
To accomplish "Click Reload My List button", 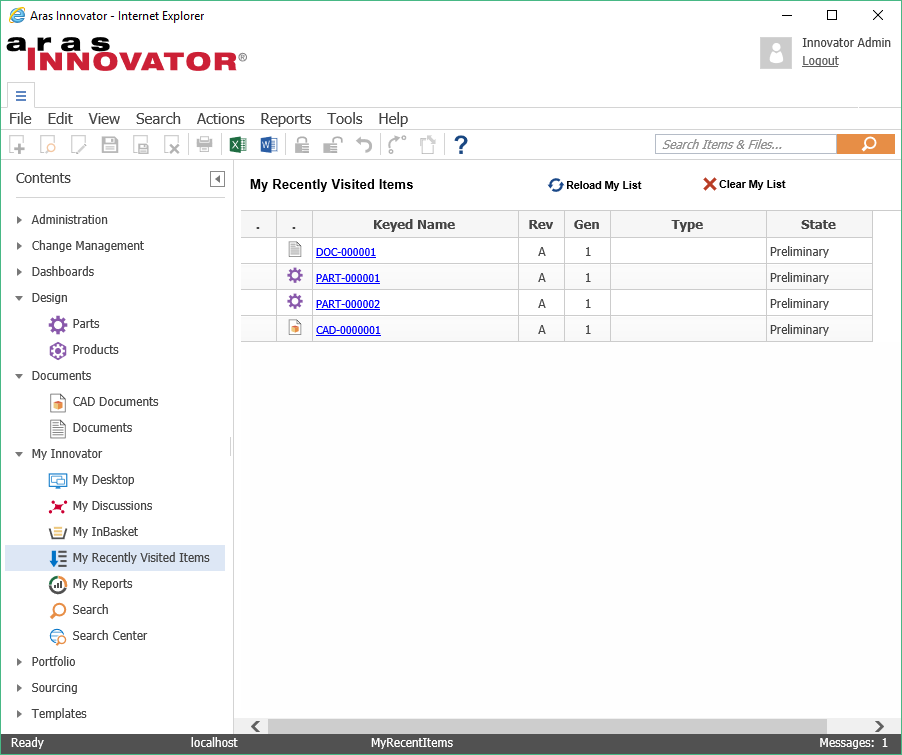I will (x=595, y=185).
